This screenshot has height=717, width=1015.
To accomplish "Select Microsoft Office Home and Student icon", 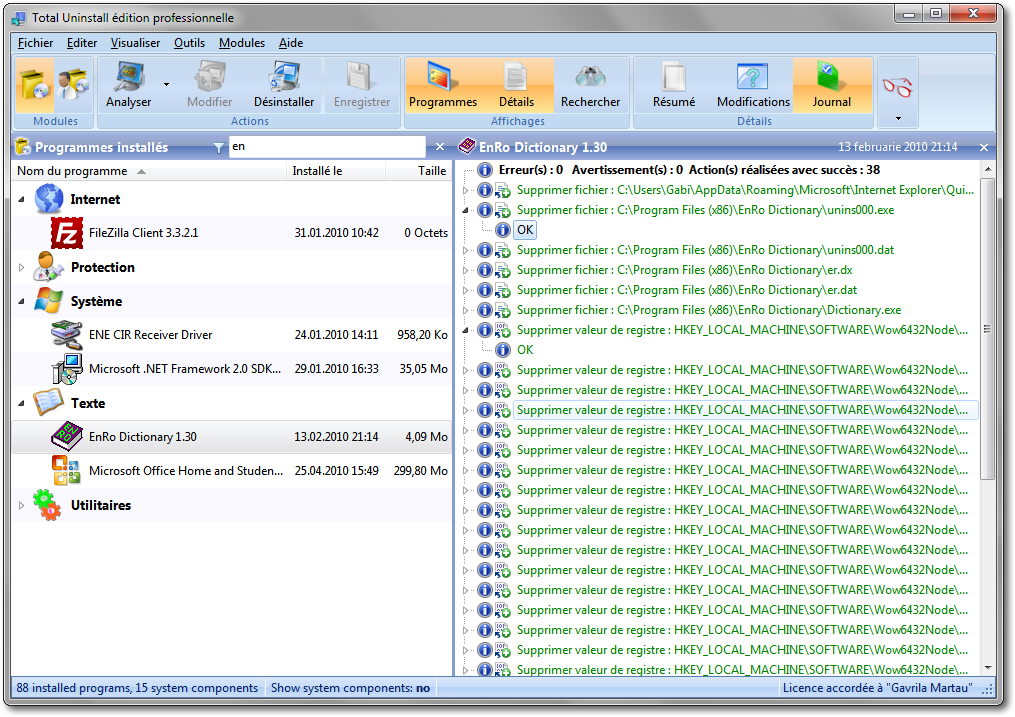I will [x=67, y=470].
